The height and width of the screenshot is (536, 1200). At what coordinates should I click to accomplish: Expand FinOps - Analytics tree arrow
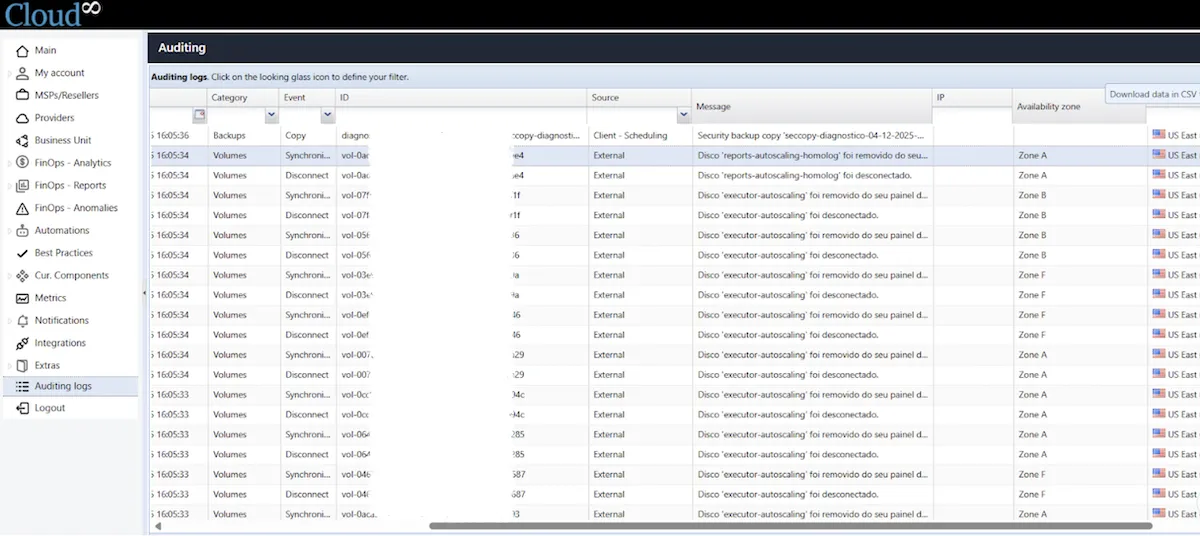tap(10, 163)
